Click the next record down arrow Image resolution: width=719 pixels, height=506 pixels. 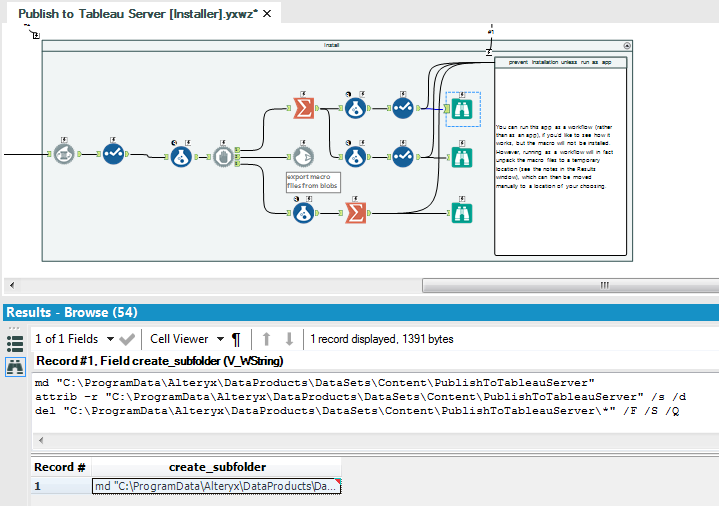(289, 339)
